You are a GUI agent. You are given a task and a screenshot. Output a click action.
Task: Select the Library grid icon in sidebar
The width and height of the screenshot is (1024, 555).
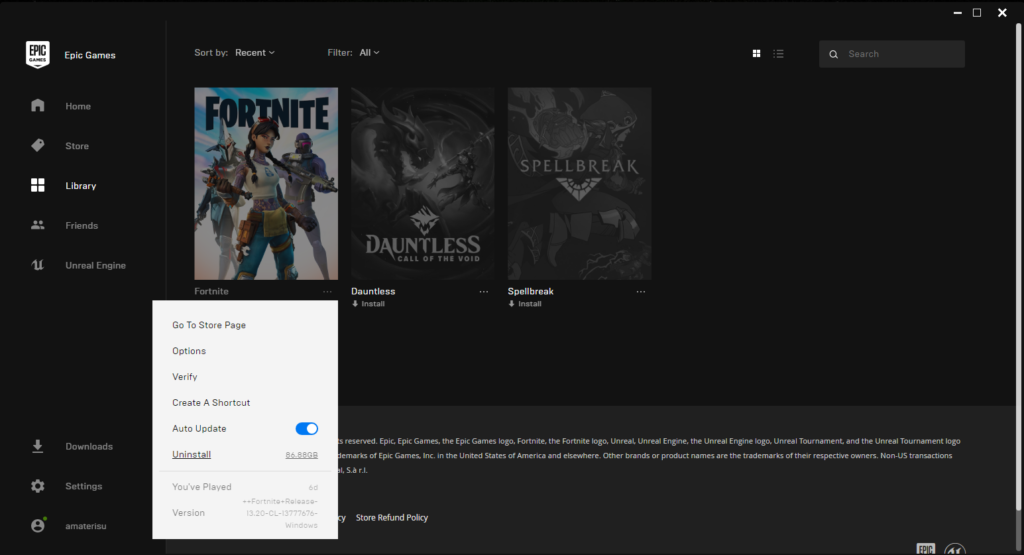tap(38, 185)
